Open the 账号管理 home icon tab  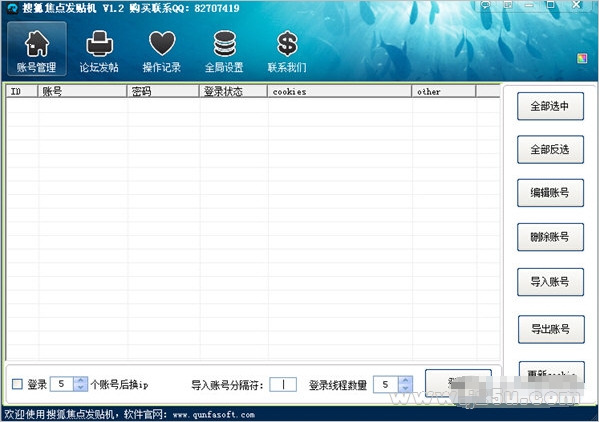[x=37, y=49]
